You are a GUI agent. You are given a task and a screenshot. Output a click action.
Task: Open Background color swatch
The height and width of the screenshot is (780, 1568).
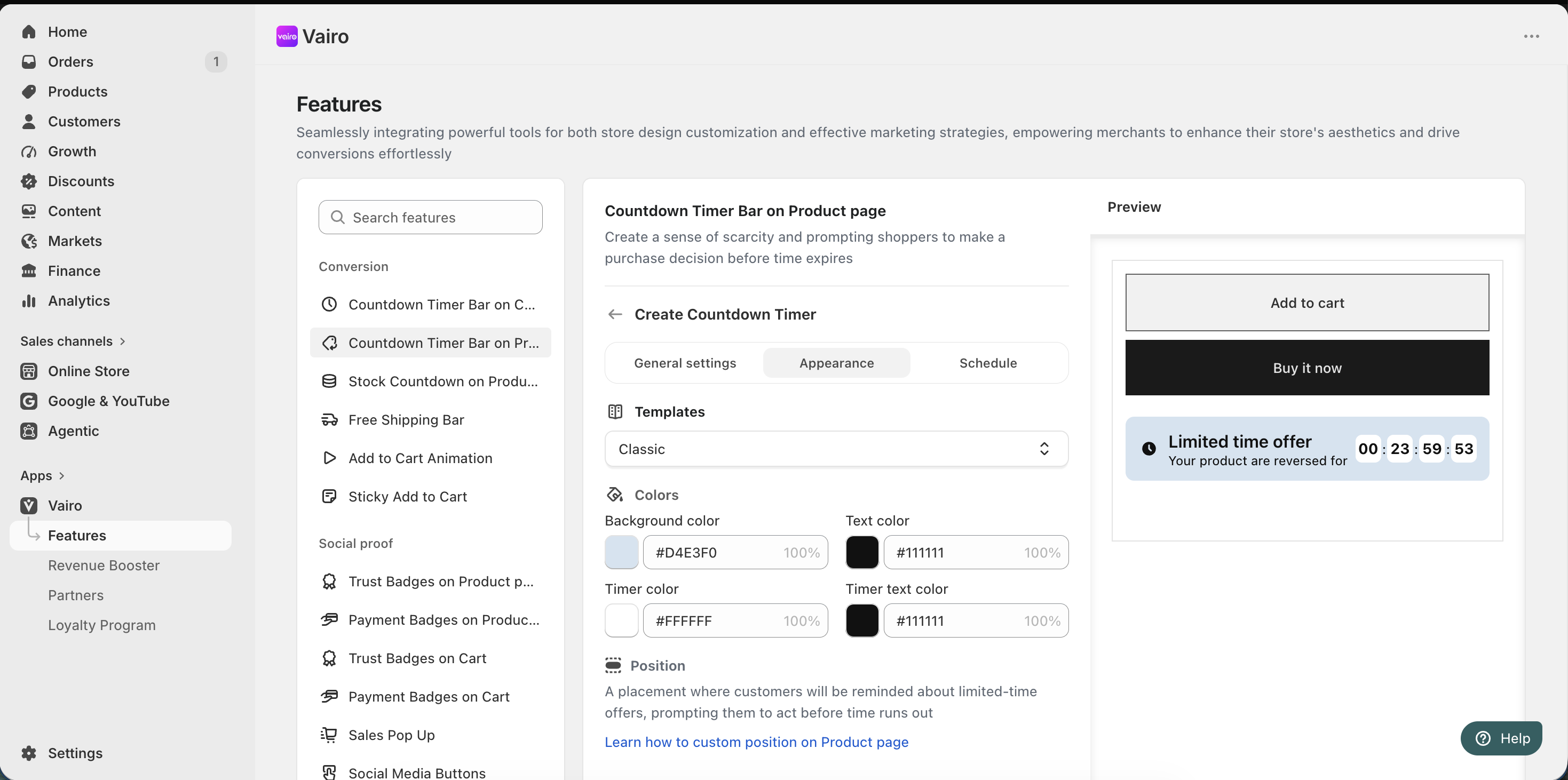click(x=621, y=552)
